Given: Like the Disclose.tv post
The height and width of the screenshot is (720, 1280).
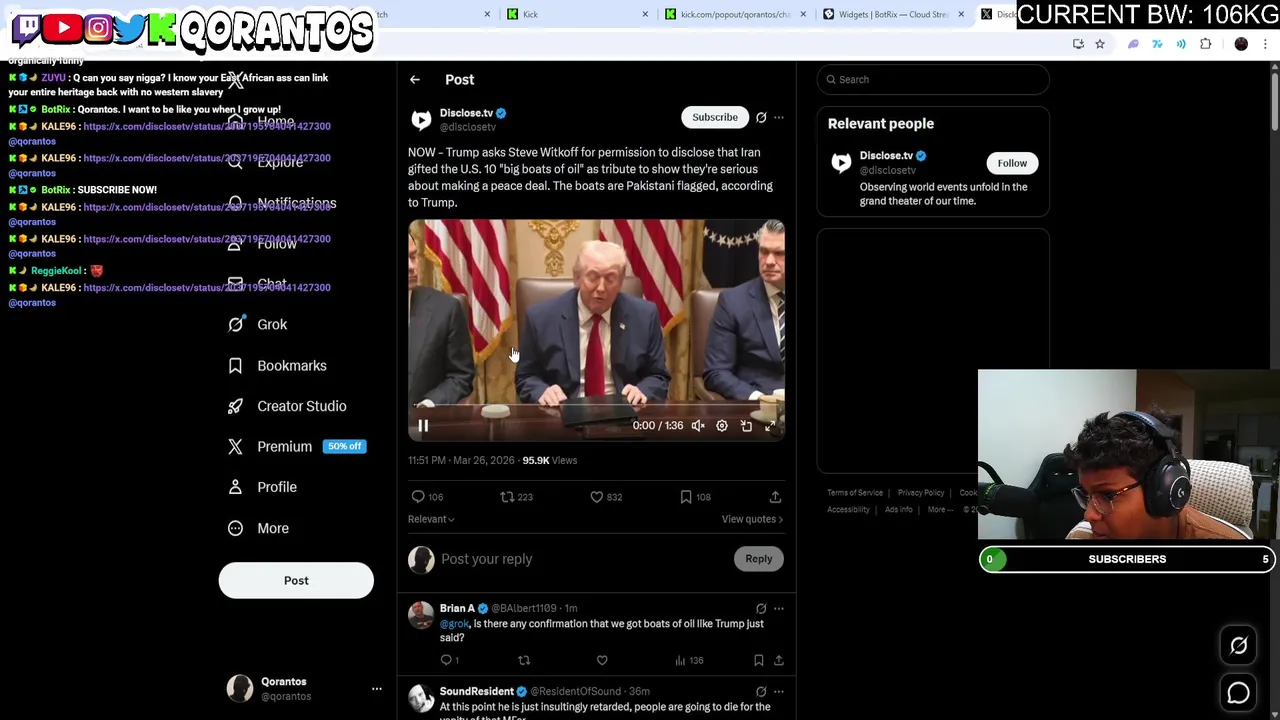Looking at the screenshot, I should (x=597, y=497).
